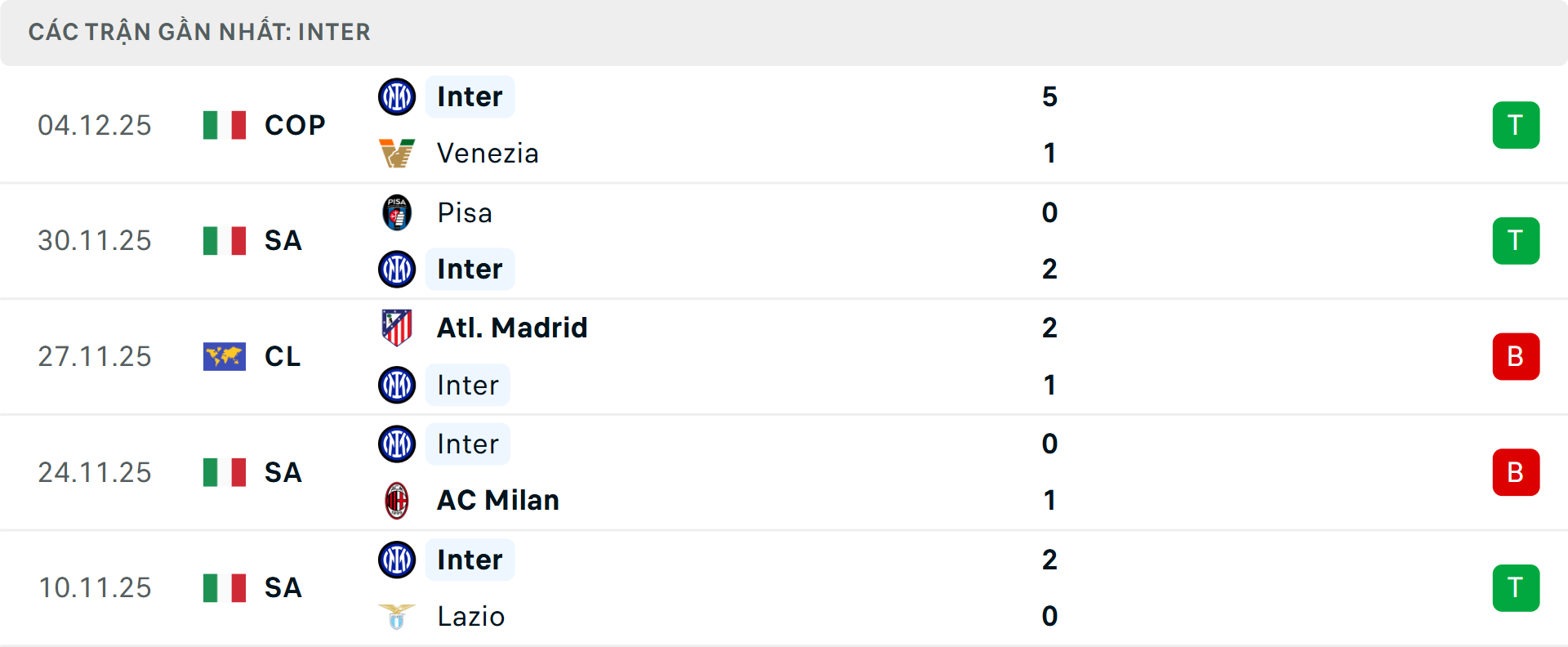Open the Atl. Madrid crest icon

[x=397, y=328]
